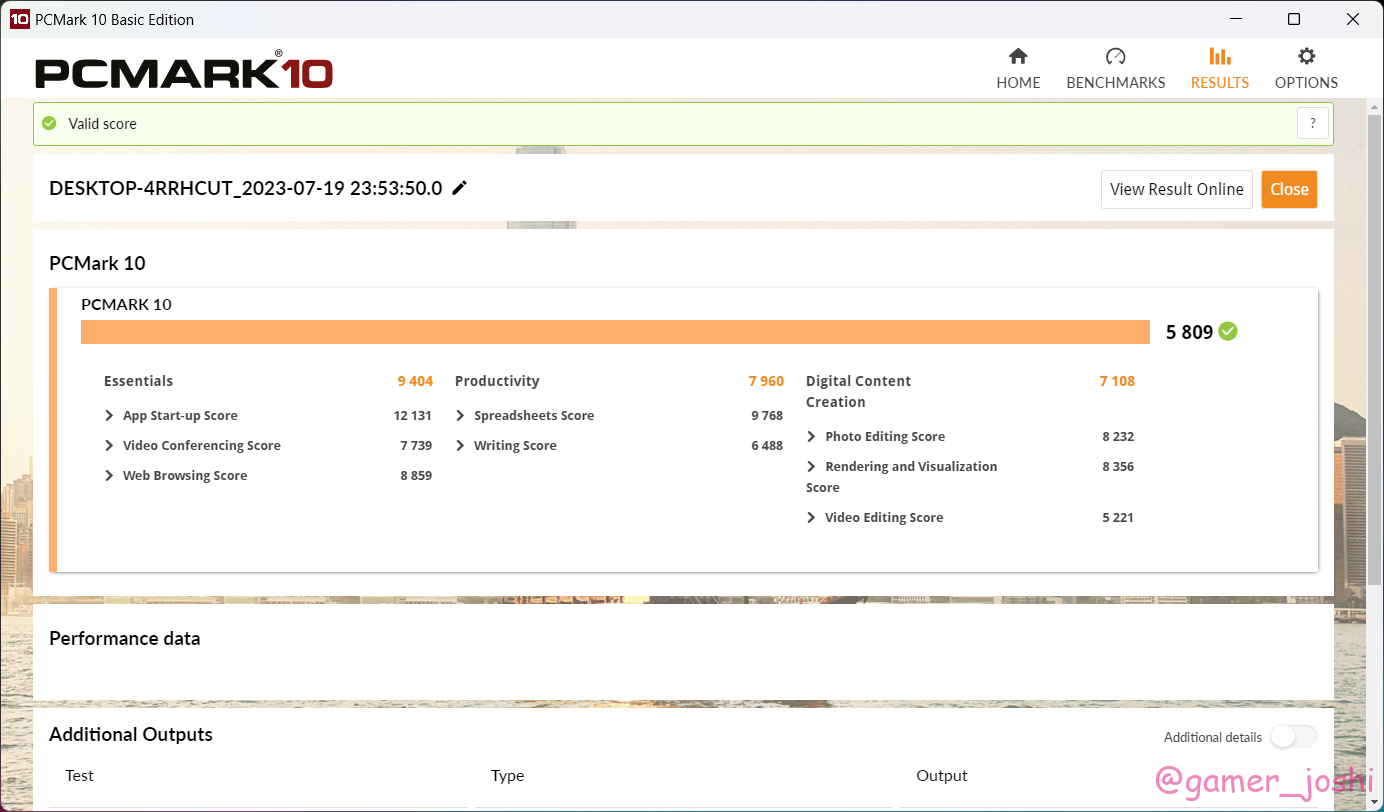The height and width of the screenshot is (812, 1384).
Task: Click the App Start-up value 12 131
Action: click(413, 416)
